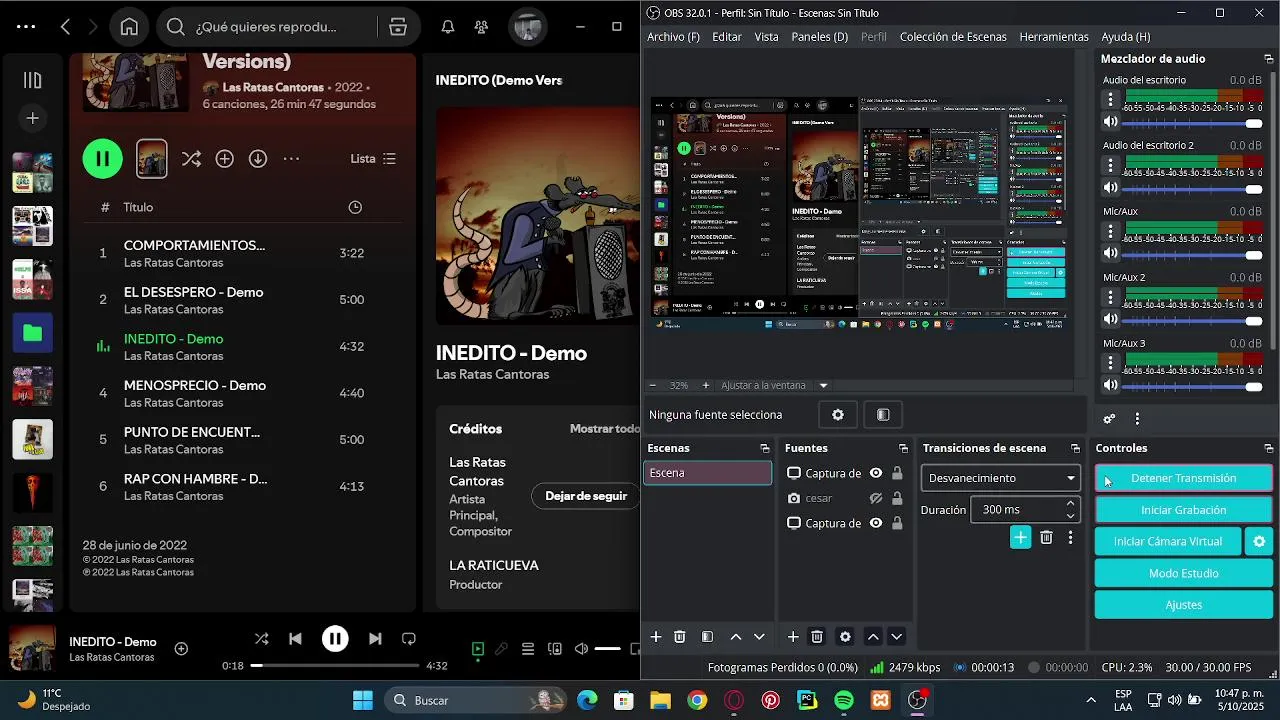Open Lista view options in Spotify
The height and width of the screenshot is (720, 1280).
click(x=373, y=158)
